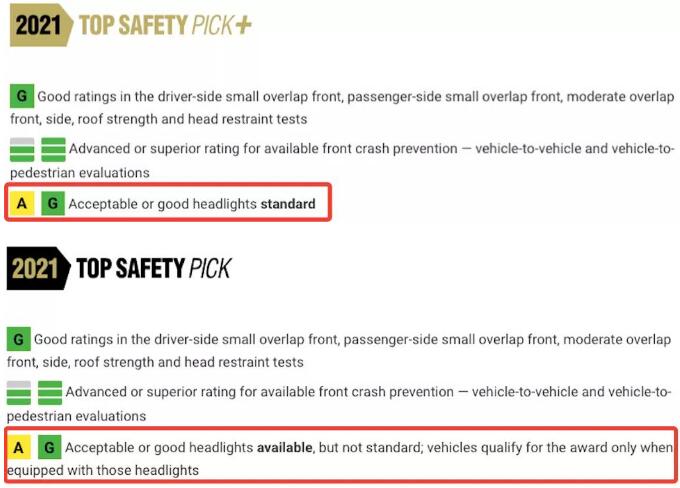Click the black 'TOP SAFETY PICK' heading text
The height and width of the screenshot is (488, 680).
pos(154,268)
